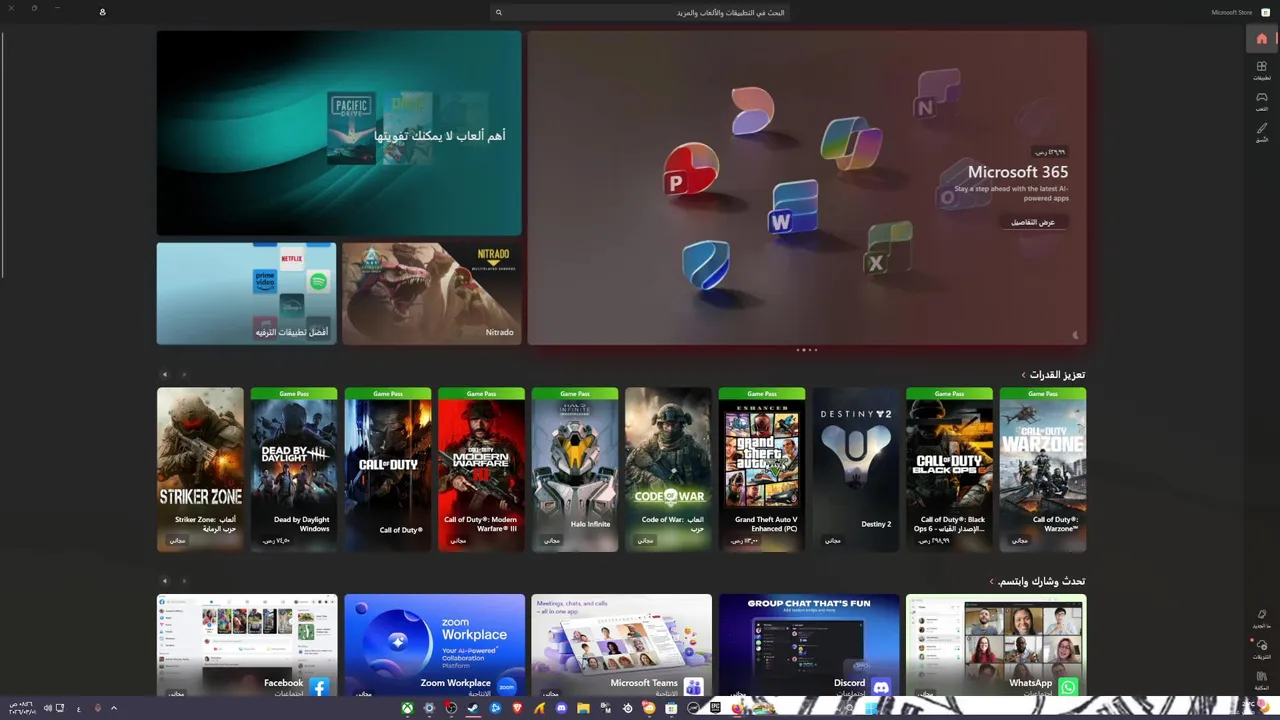Viewport: 1280px width, 720px height.
Task: Open the Halo Infinite game card
Action: [575, 469]
